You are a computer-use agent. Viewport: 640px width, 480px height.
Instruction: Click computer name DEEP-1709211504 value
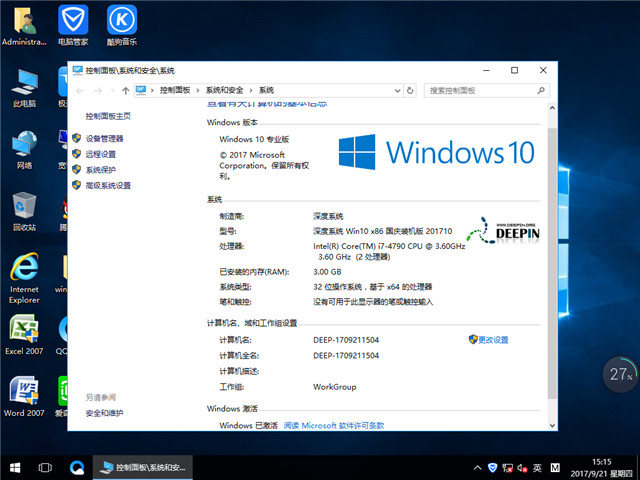click(346, 340)
